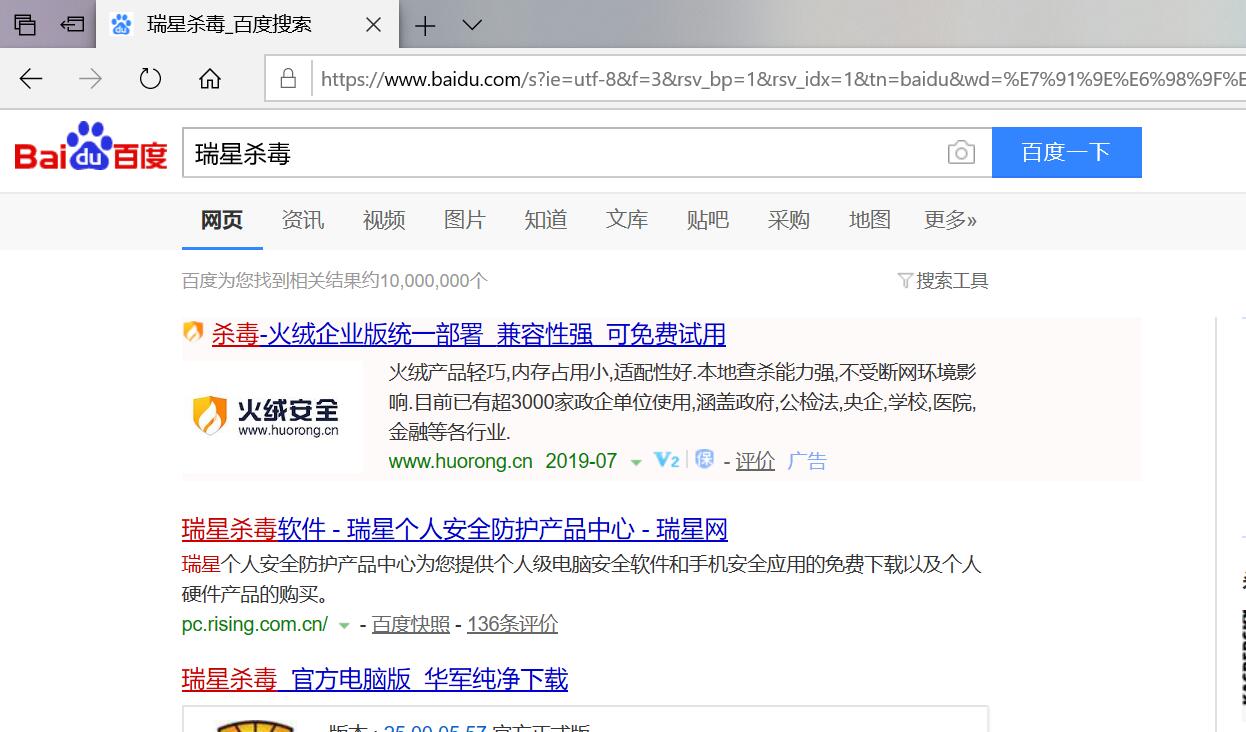Open the tab list chevron in tab bar
Image resolution: width=1246 pixels, height=732 pixels.
[x=472, y=26]
